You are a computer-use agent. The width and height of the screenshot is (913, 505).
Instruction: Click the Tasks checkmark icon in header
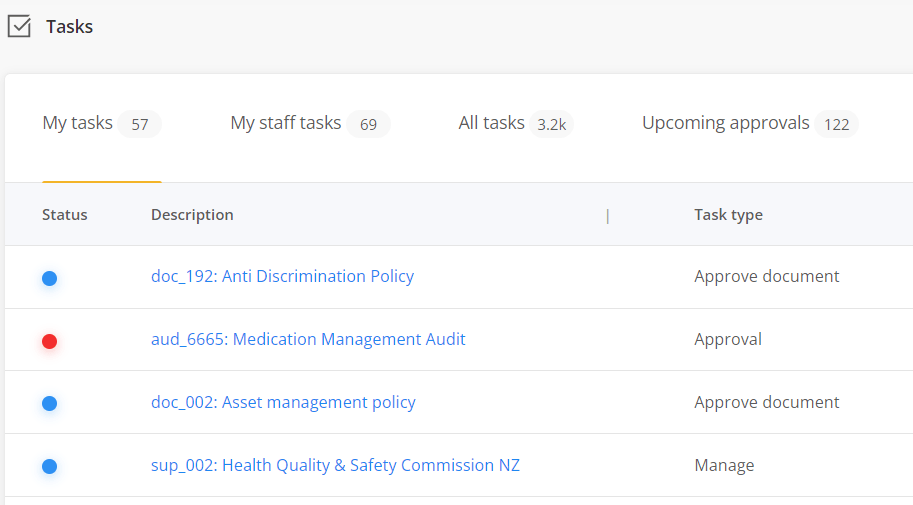pyautogui.click(x=19, y=27)
